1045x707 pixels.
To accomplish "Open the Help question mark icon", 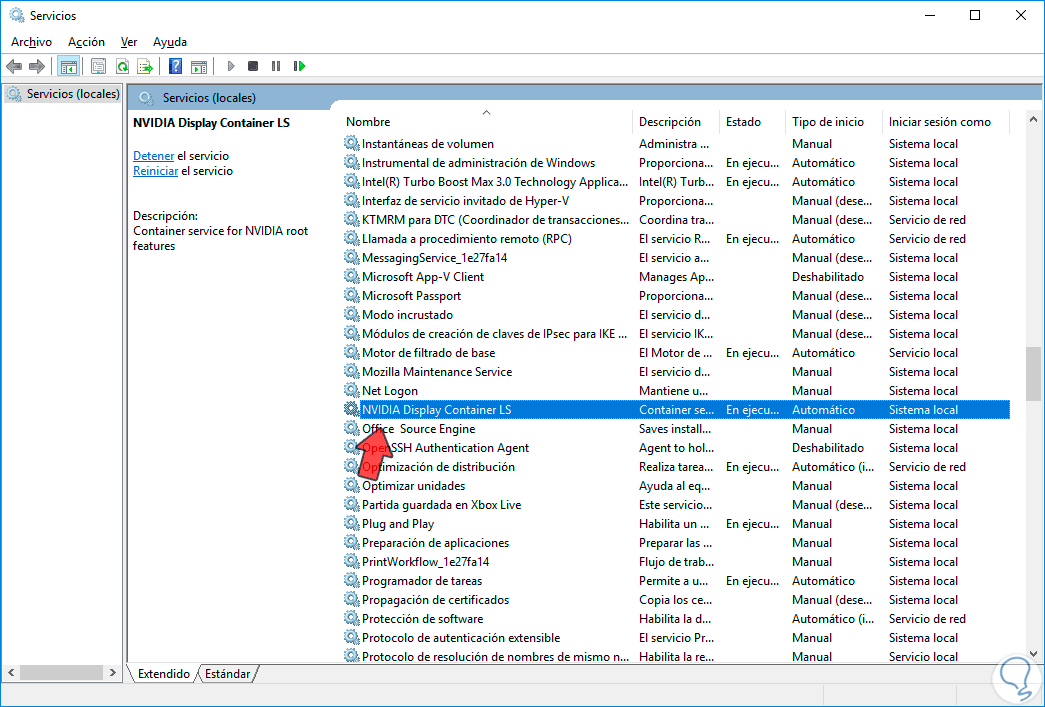I will click(175, 66).
